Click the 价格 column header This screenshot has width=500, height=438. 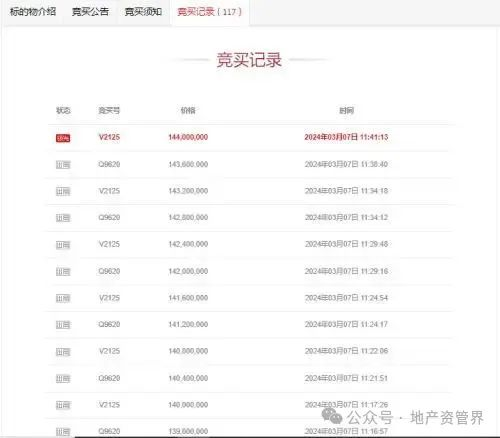coord(188,110)
